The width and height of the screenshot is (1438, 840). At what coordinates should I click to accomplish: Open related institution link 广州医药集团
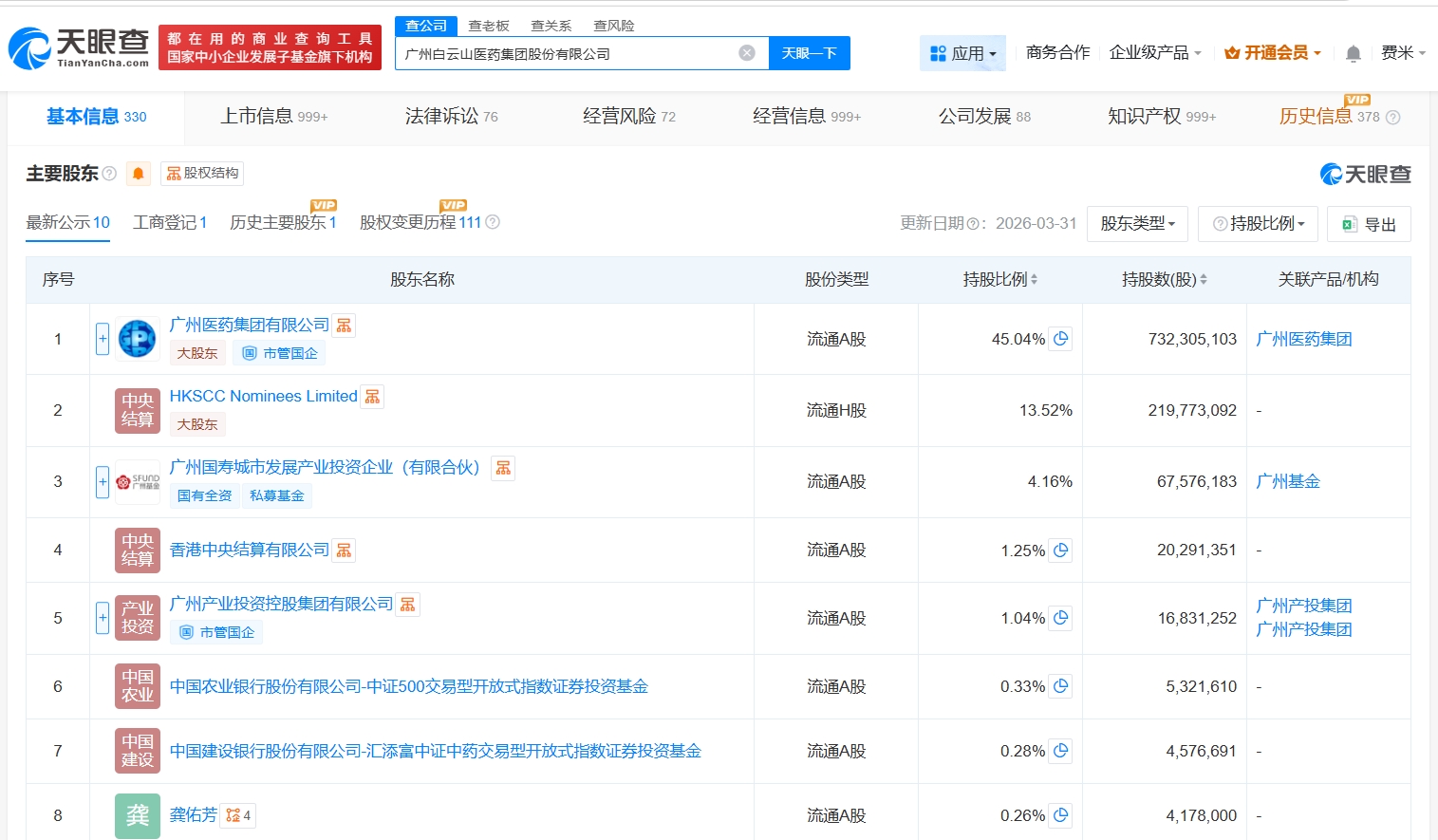tap(1303, 339)
